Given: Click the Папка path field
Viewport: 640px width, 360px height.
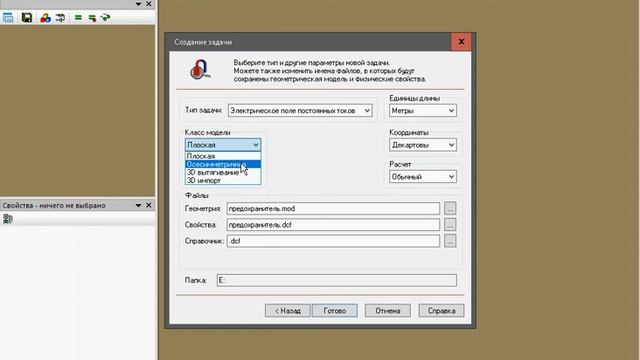Looking at the screenshot, I should pos(337,280).
